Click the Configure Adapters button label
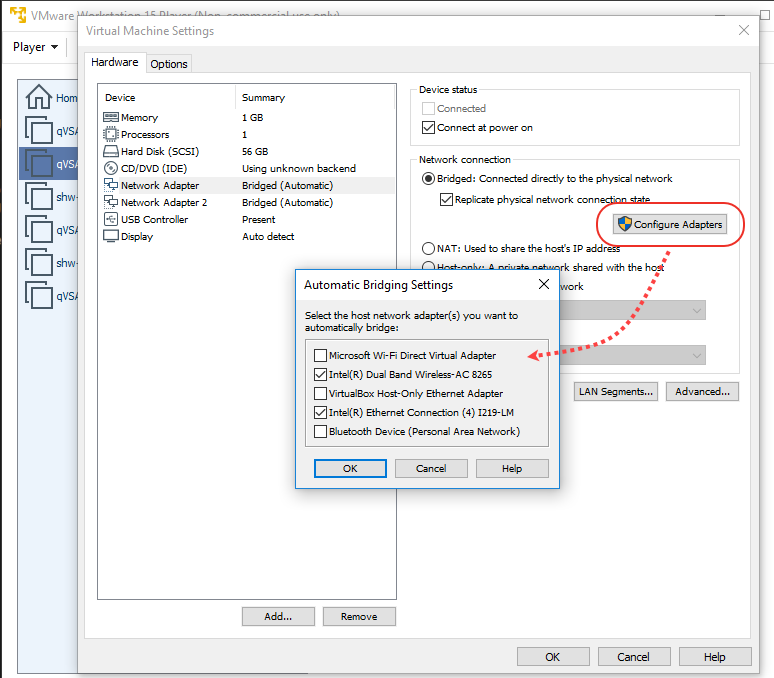 tap(678, 225)
